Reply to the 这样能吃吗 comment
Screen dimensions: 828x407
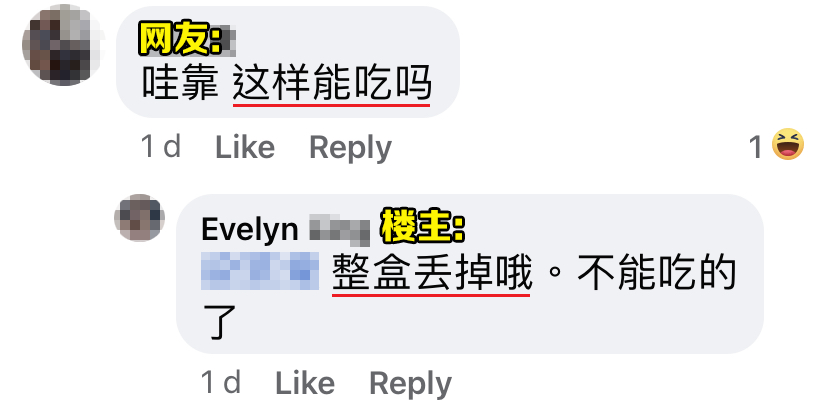coord(350,147)
